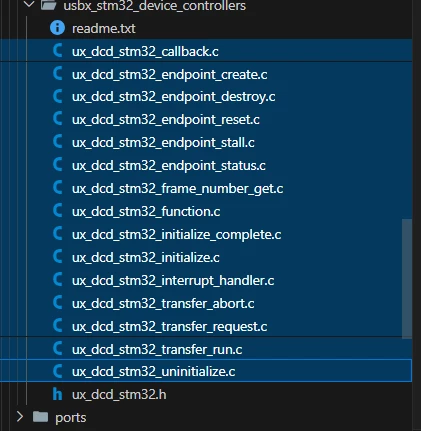Click the C icon of ux_dcd_stm32_function.c
Viewport: 421px width, 431px height.
[58, 211]
